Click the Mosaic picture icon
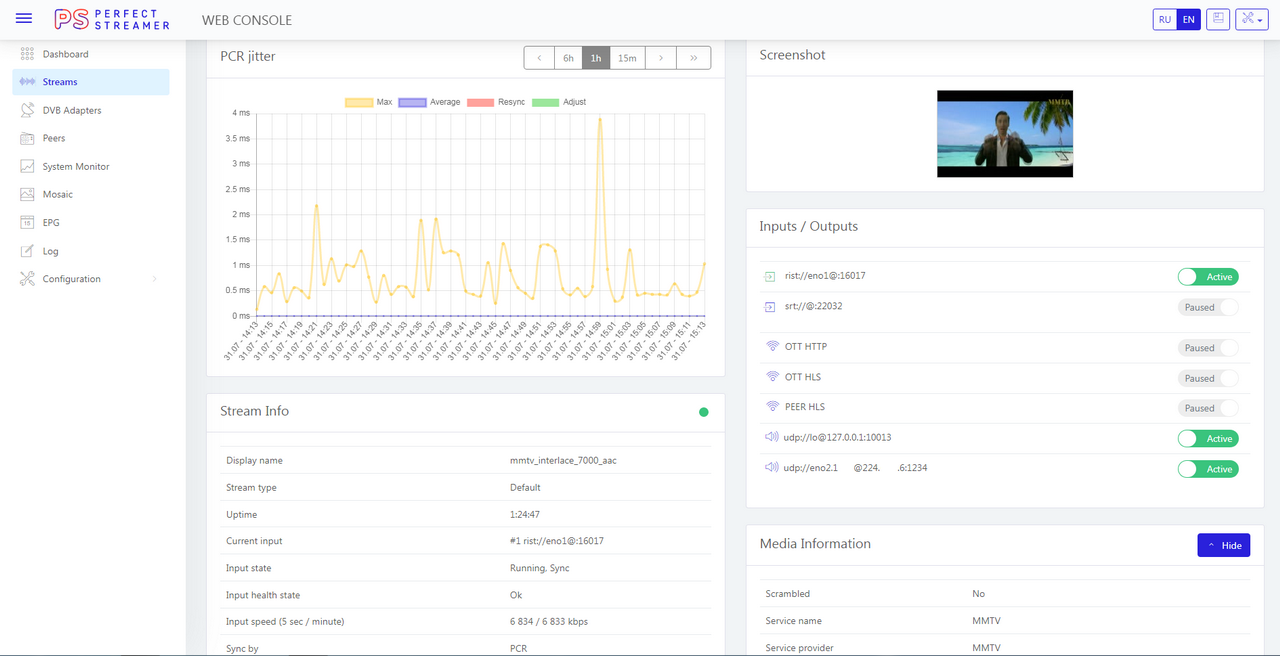This screenshot has width=1280, height=656. [x=27, y=194]
